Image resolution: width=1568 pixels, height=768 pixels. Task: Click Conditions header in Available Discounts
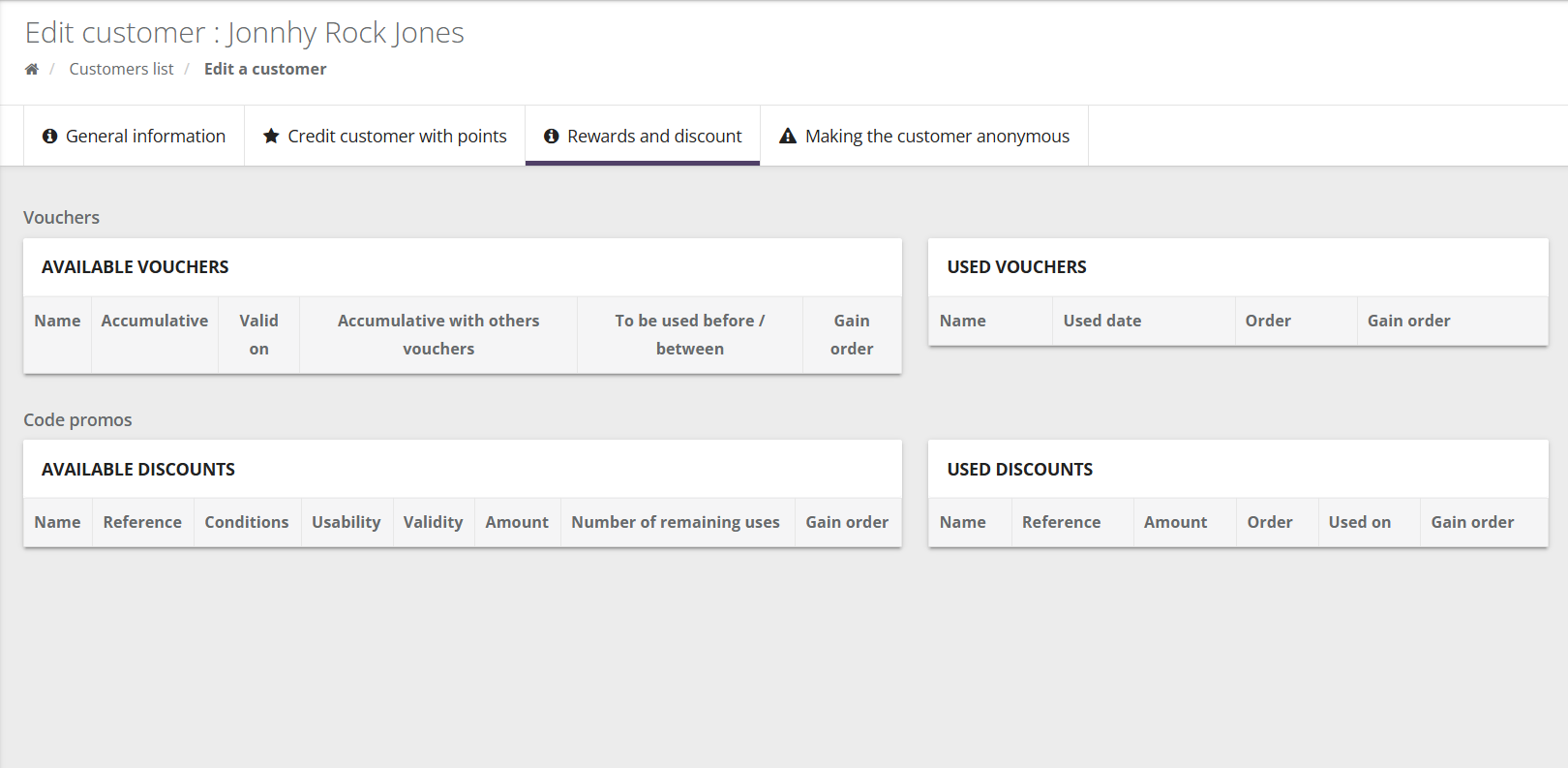pos(247,522)
